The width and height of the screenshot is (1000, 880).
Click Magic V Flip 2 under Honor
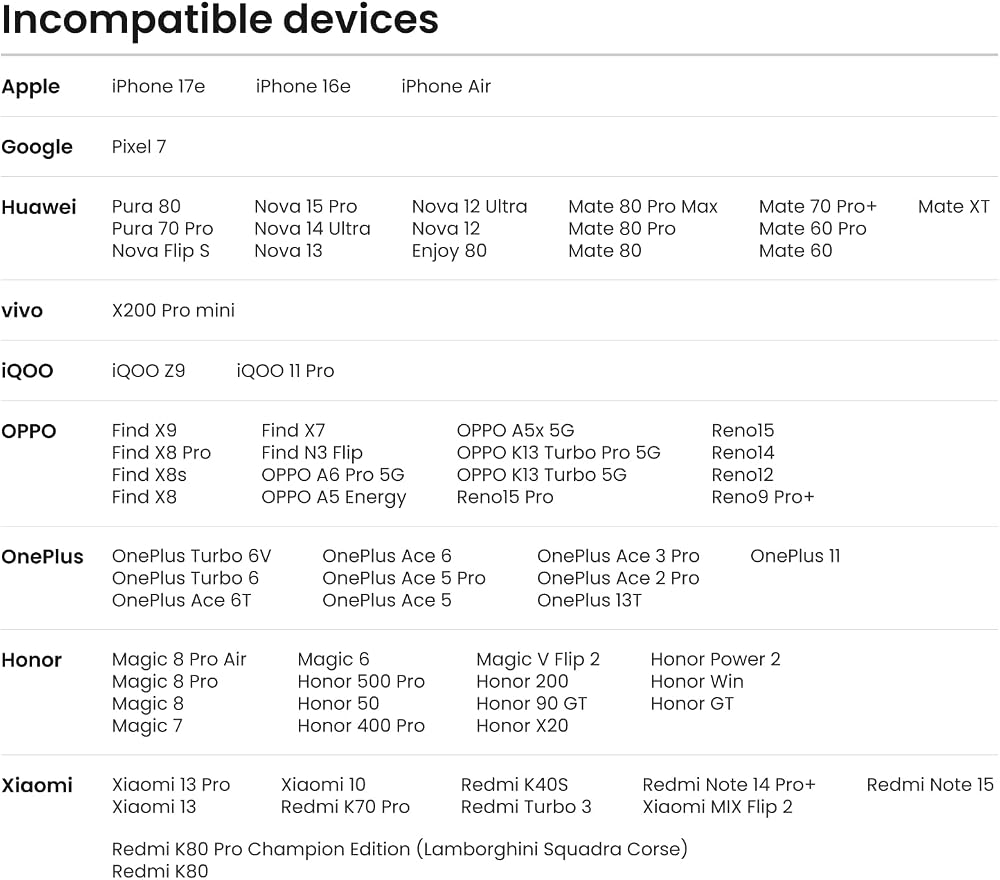click(538, 660)
